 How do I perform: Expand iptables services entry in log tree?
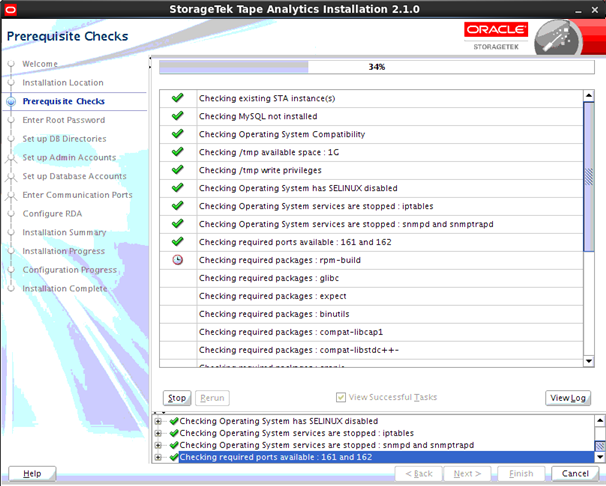pos(158,433)
